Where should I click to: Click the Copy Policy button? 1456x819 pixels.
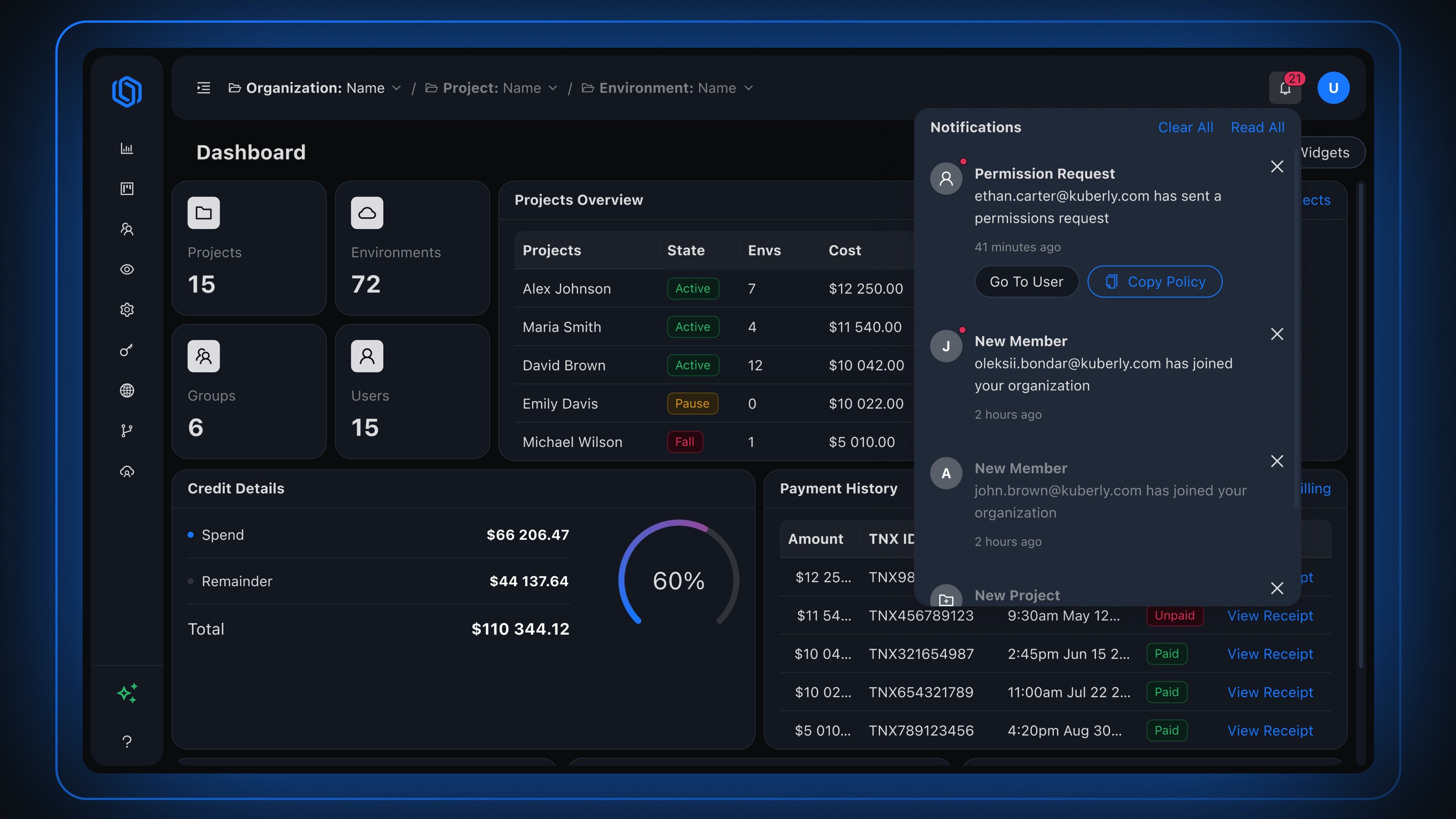tap(1155, 281)
